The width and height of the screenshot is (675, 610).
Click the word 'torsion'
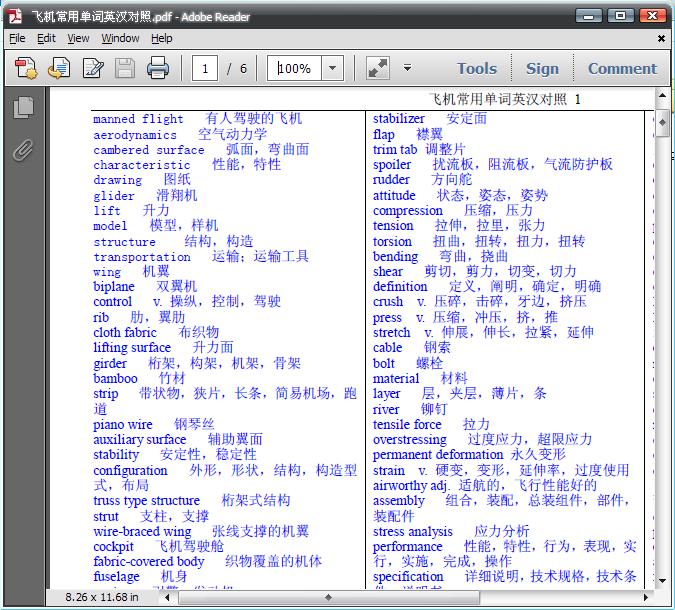pyautogui.click(x=392, y=242)
